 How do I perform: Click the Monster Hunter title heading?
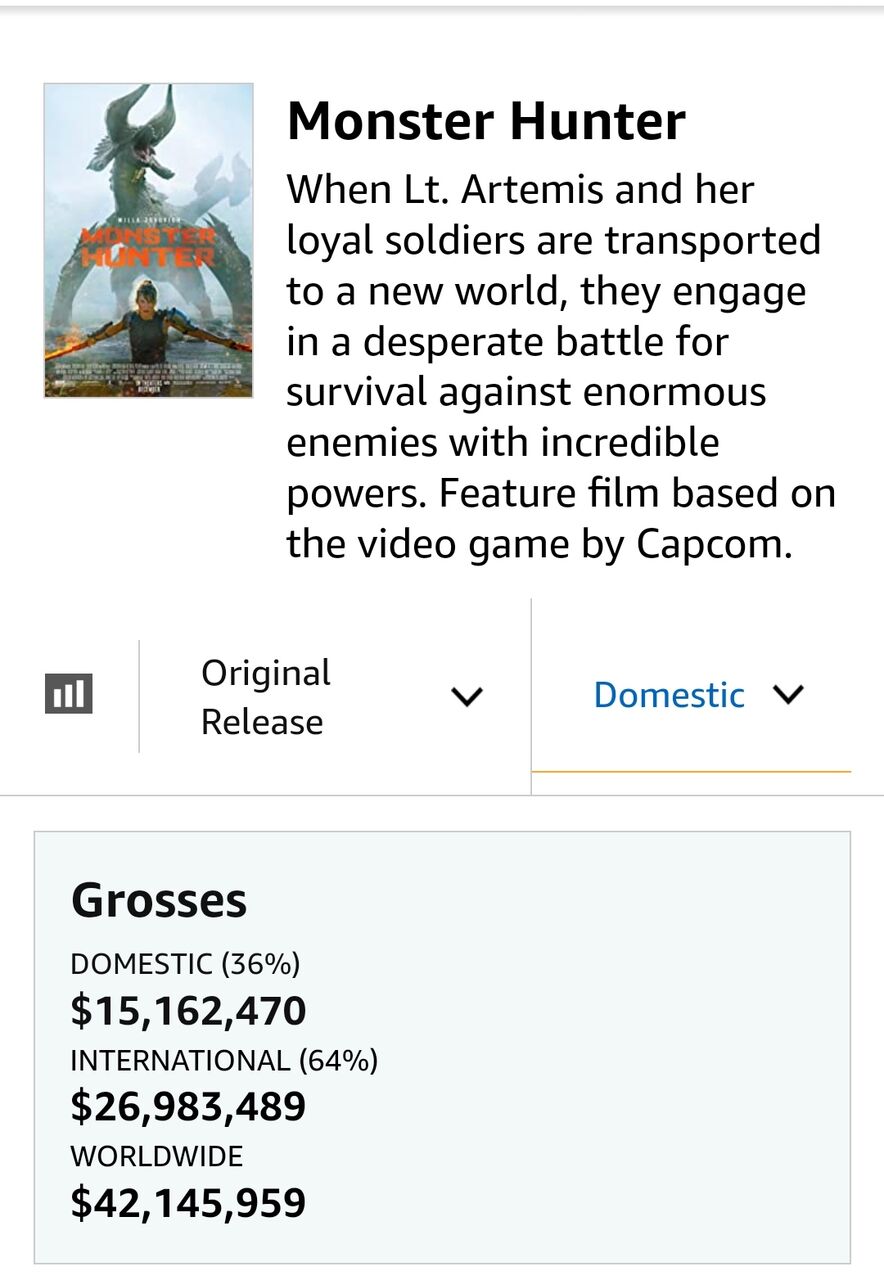click(486, 121)
